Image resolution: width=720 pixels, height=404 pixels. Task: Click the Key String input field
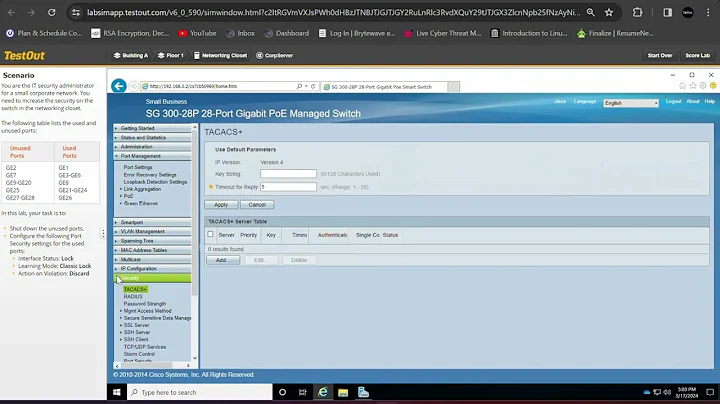[288, 174]
